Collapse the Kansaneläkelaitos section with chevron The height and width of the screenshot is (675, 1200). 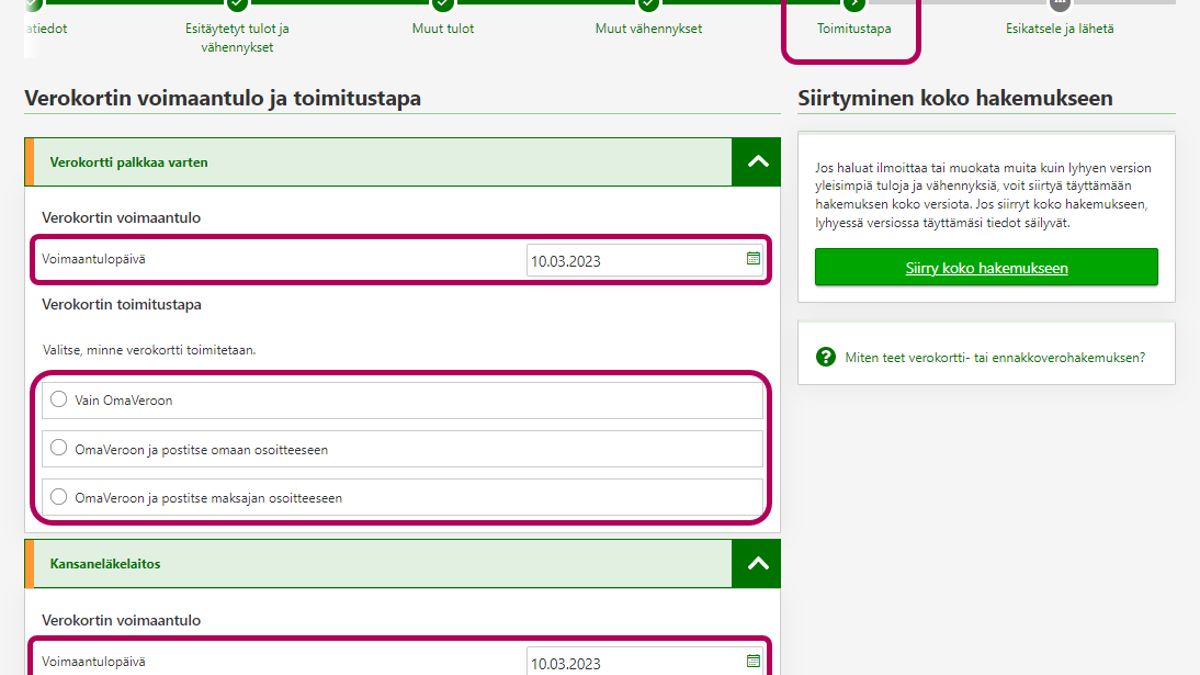[x=757, y=564]
